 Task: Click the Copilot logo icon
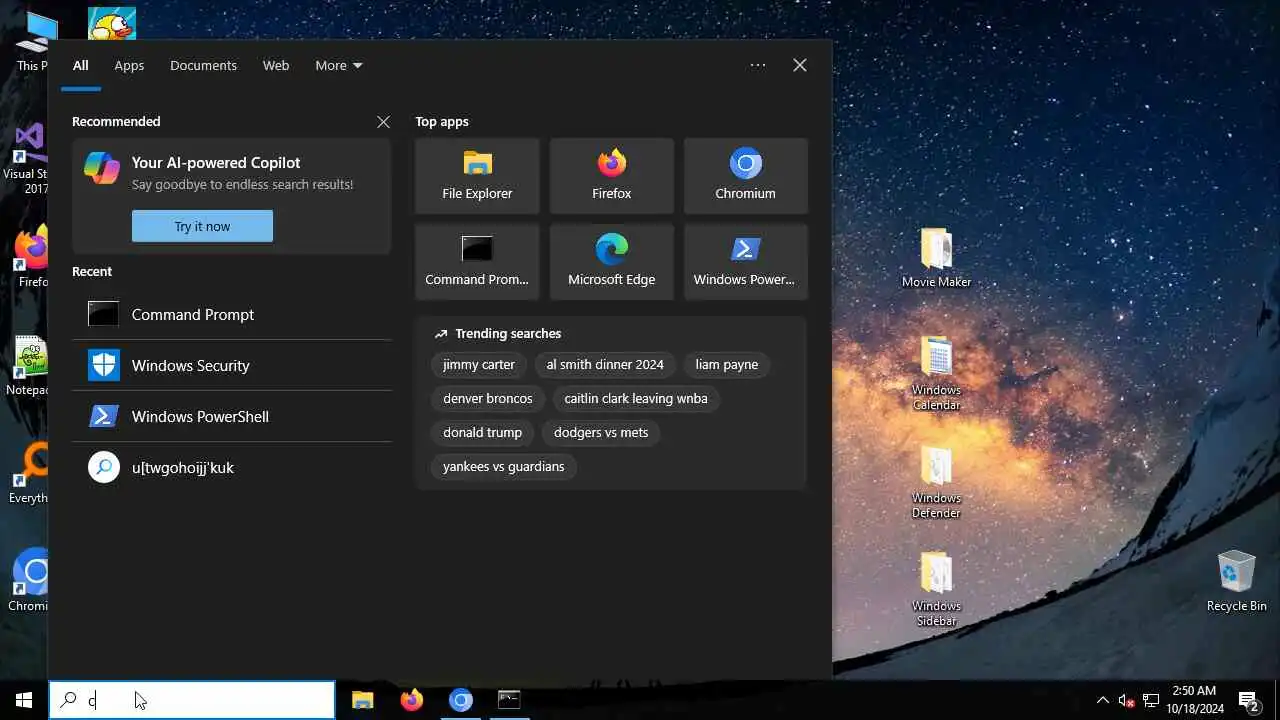[102, 168]
